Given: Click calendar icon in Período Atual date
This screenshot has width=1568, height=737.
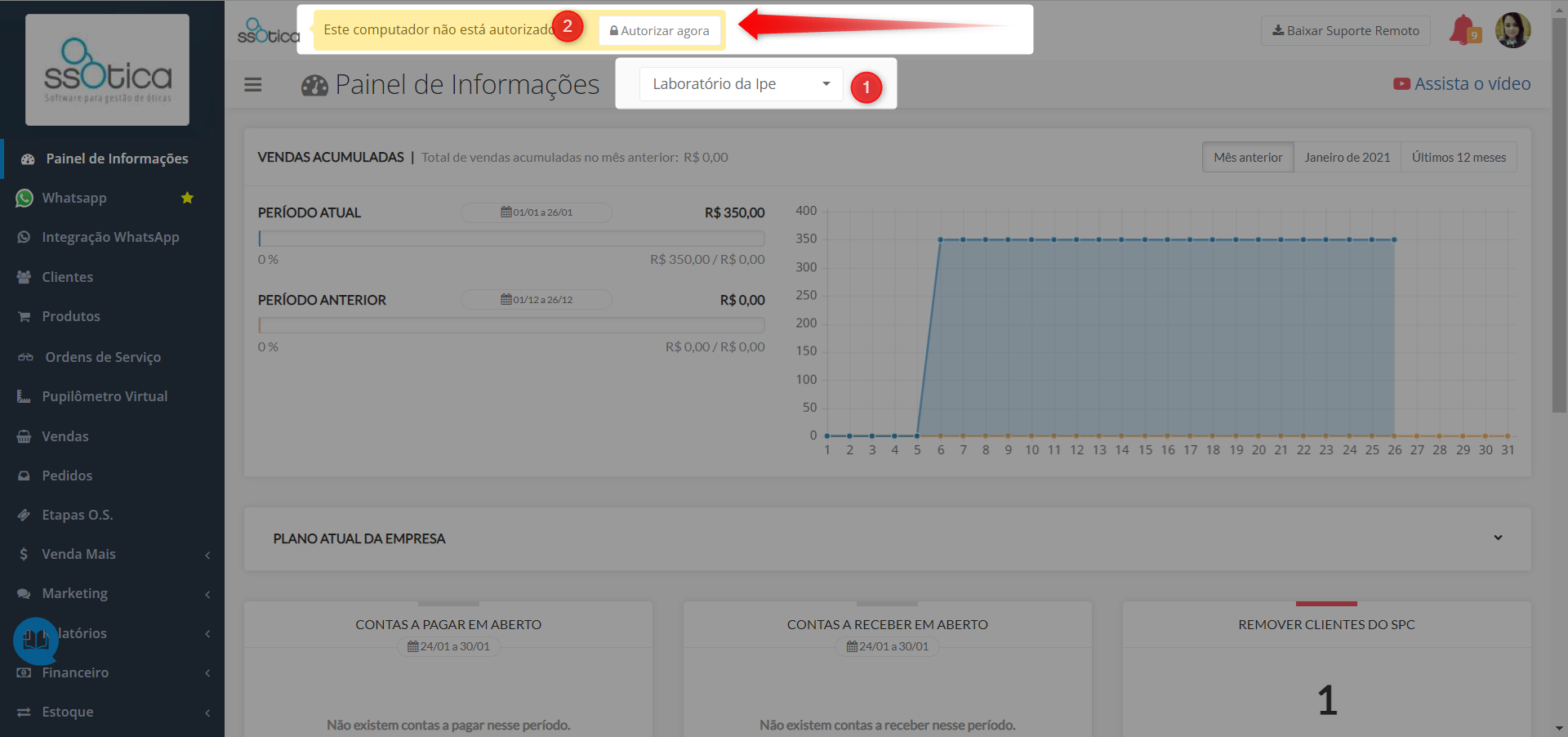Looking at the screenshot, I should [x=506, y=212].
